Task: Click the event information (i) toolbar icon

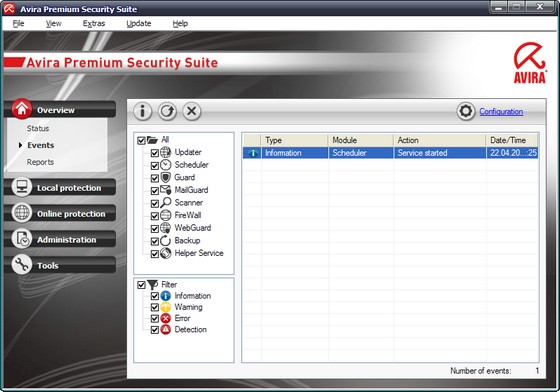Action: [142, 111]
